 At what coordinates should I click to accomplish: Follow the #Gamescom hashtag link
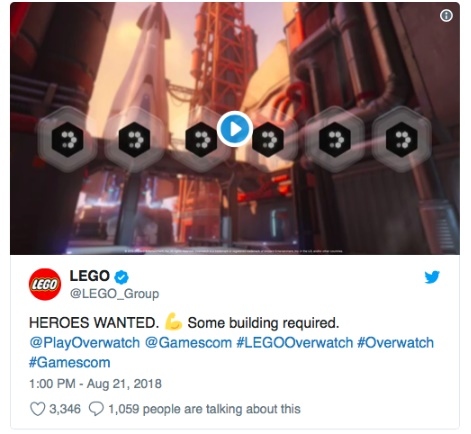point(70,363)
